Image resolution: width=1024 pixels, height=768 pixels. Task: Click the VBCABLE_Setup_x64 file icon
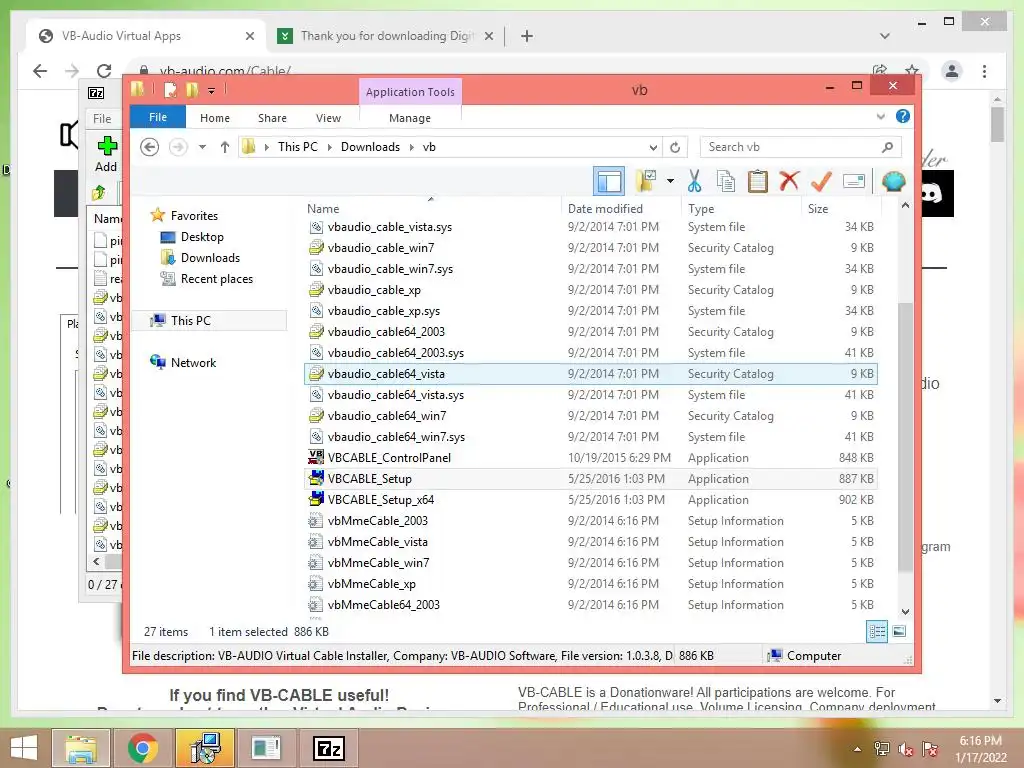pyautogui.click(x=316, y=499)
